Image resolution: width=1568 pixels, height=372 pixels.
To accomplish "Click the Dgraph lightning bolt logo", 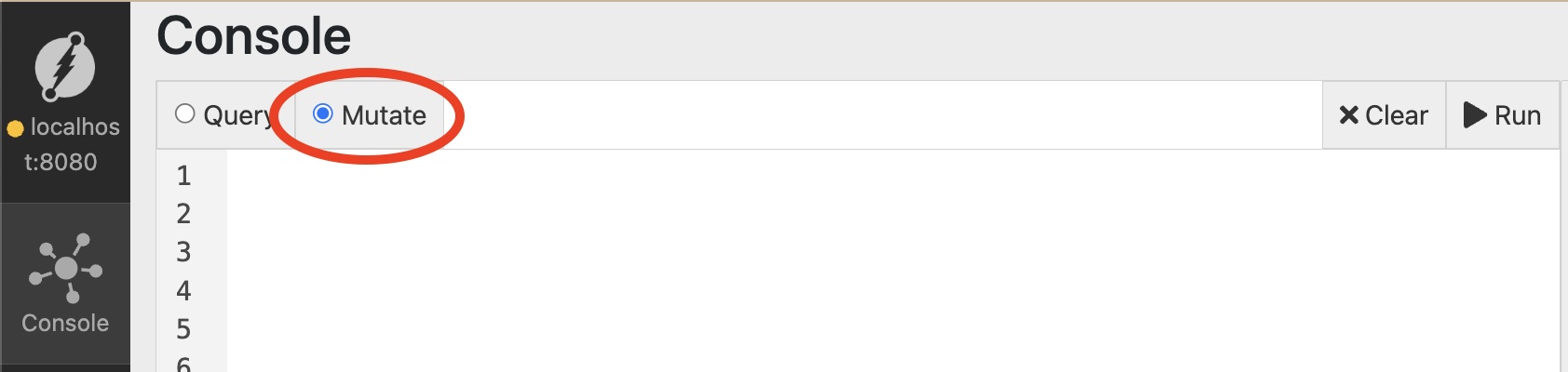I will (x=65, y=67).
